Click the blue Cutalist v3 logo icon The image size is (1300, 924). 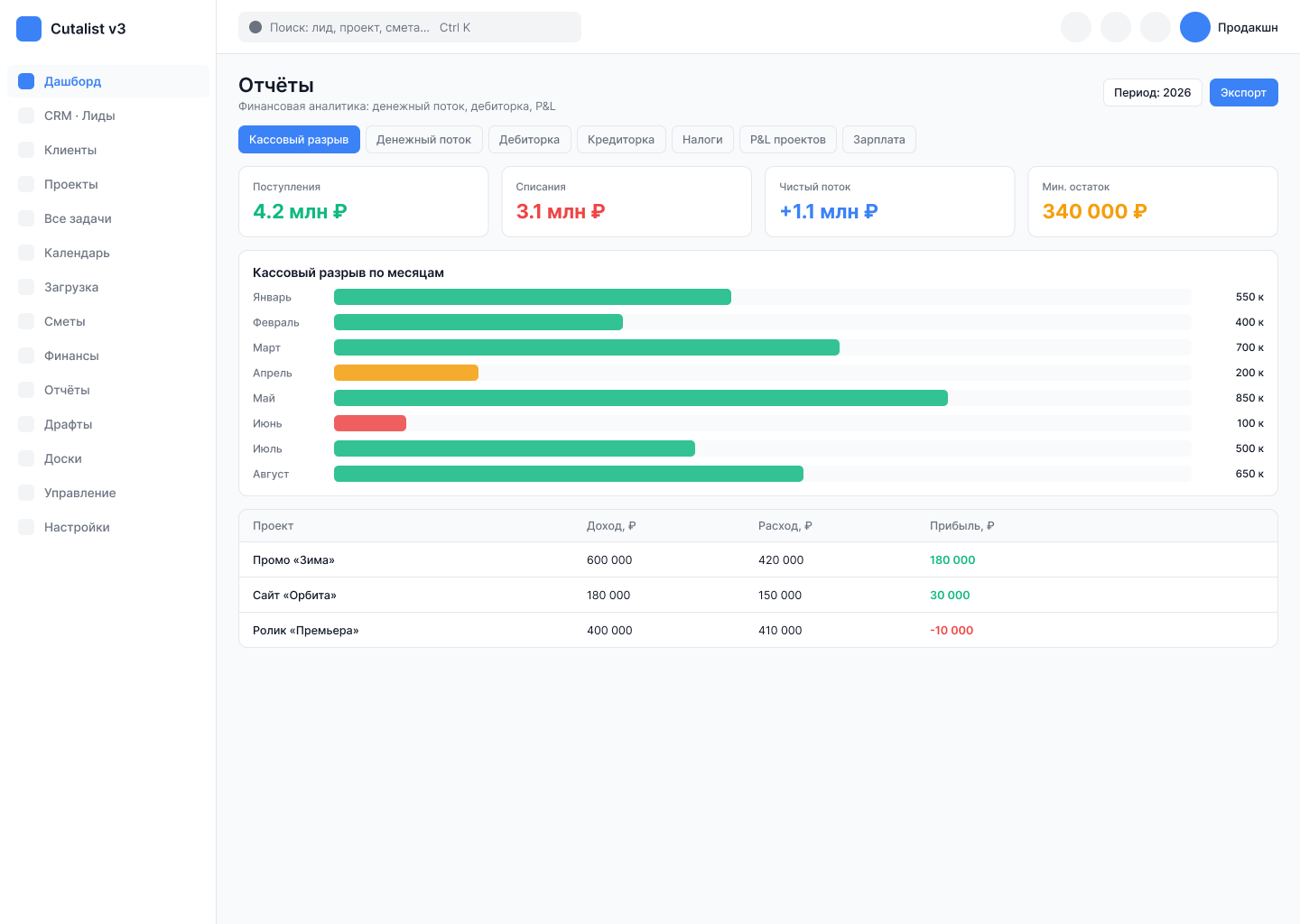[29, 29]
